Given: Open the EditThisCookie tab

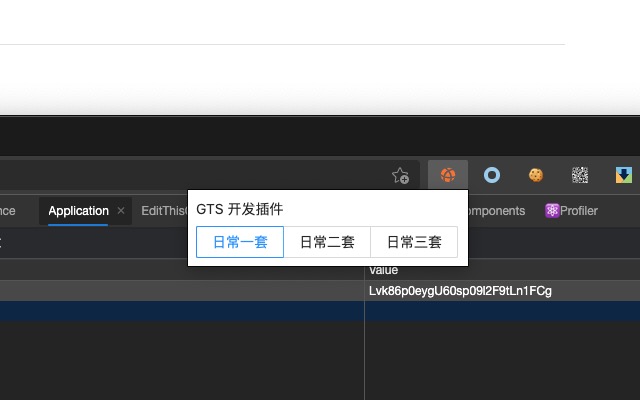Looking at the screenshot, I should (164, 211).
